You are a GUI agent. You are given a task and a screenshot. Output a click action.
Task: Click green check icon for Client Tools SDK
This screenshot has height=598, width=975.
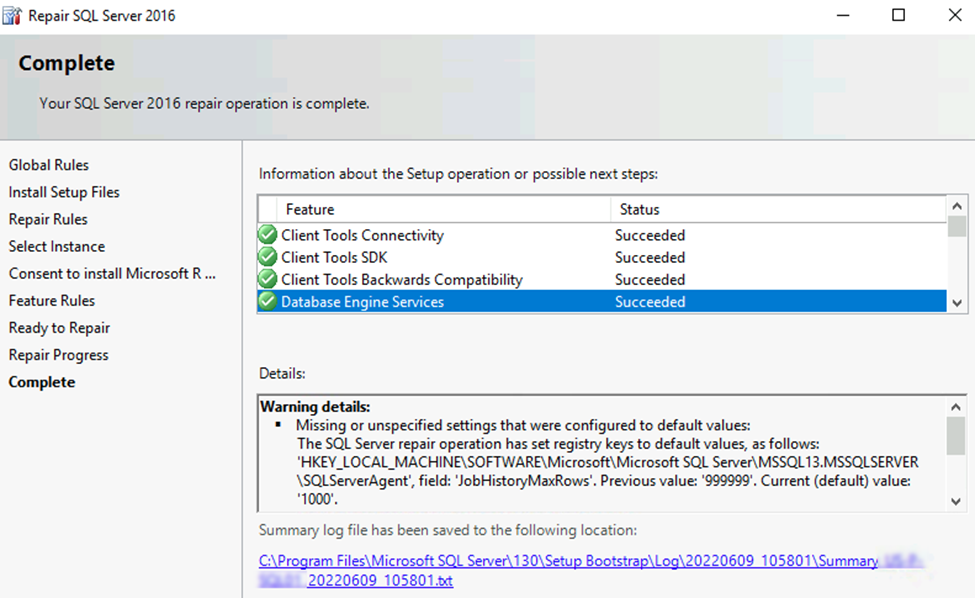pyautogui.click(x=267, y=257)
